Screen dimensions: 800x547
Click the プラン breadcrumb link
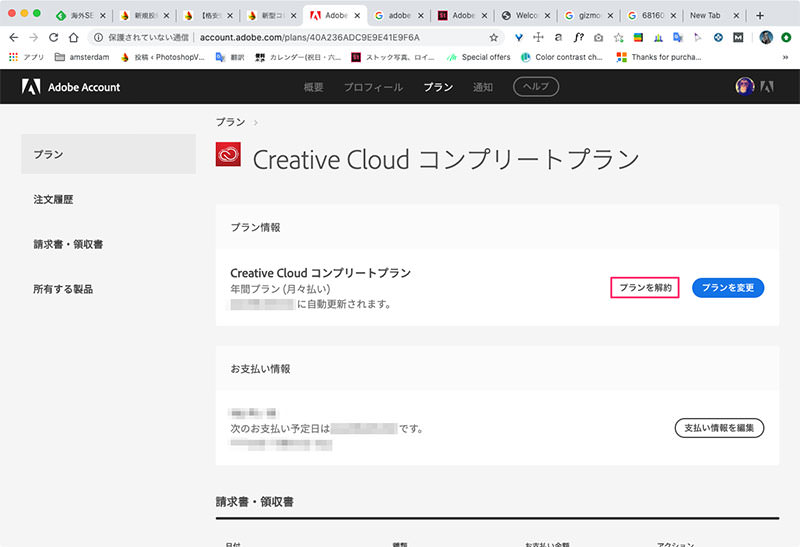[x=231, y=122]
